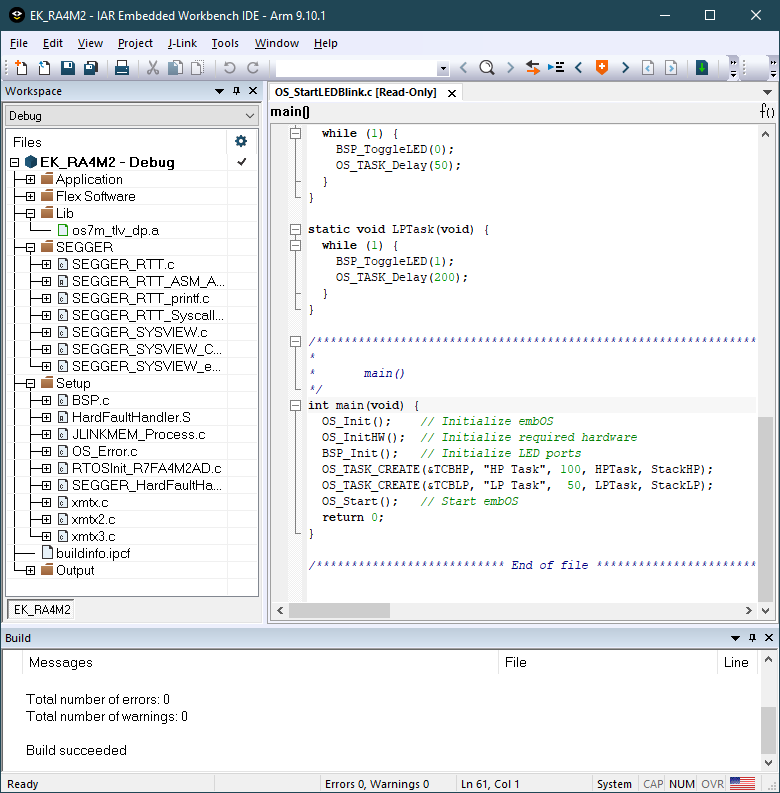Screen dimensions: 780x793
Task: Open the Debug configuration dropdown
Action: [249, 116]
